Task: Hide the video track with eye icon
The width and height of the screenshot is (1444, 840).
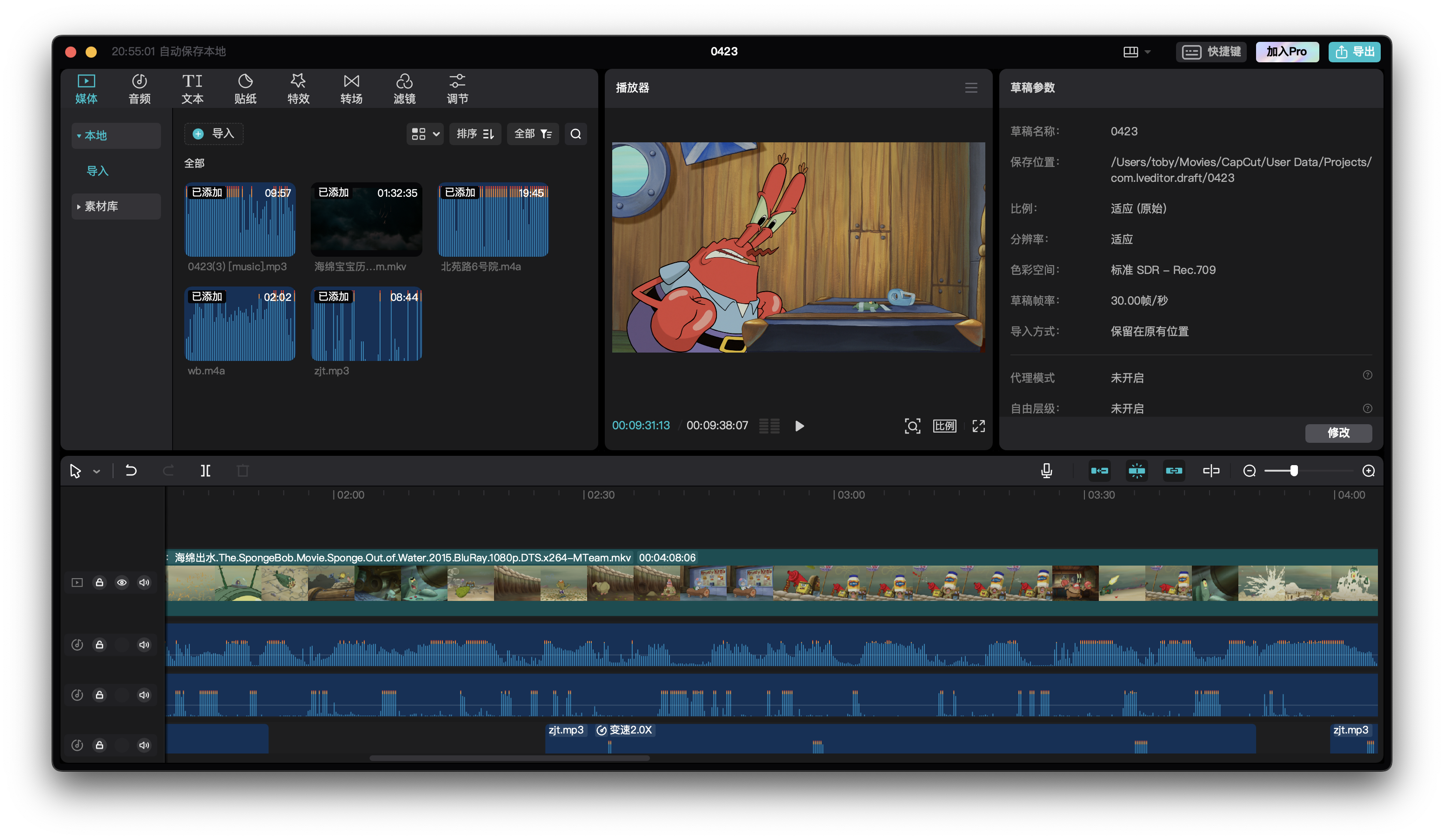Action: 122,583
